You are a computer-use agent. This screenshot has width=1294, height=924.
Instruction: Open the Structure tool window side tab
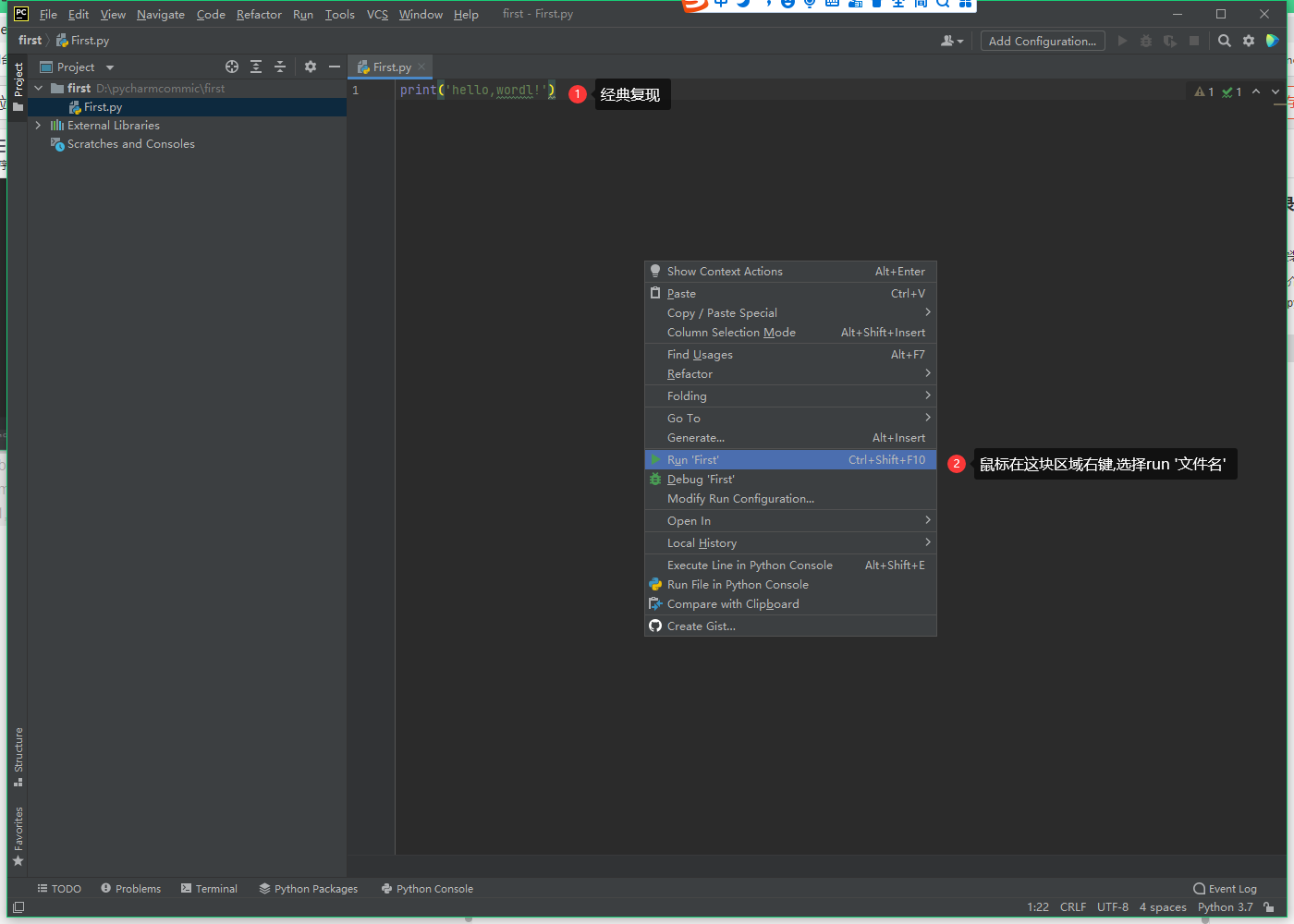18,758
